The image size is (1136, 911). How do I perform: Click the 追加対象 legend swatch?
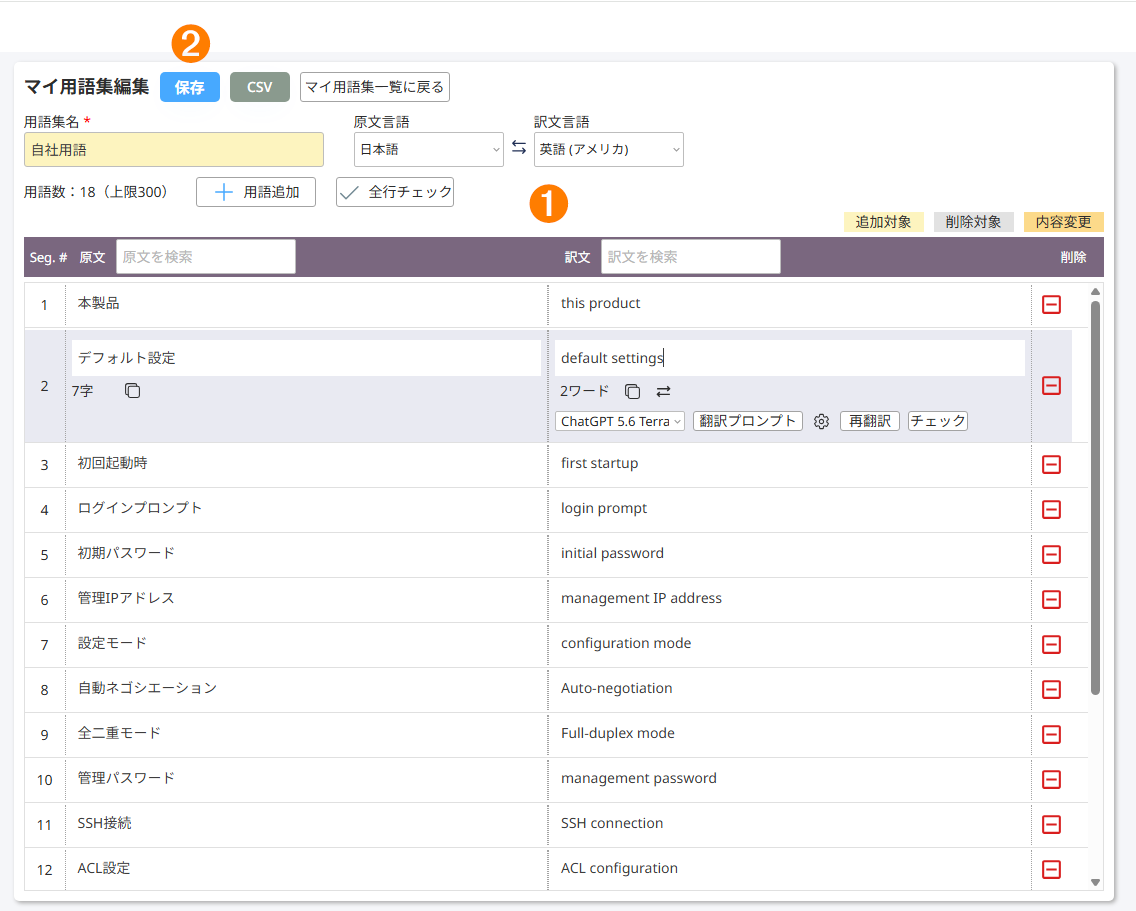[x=884, y=222]
